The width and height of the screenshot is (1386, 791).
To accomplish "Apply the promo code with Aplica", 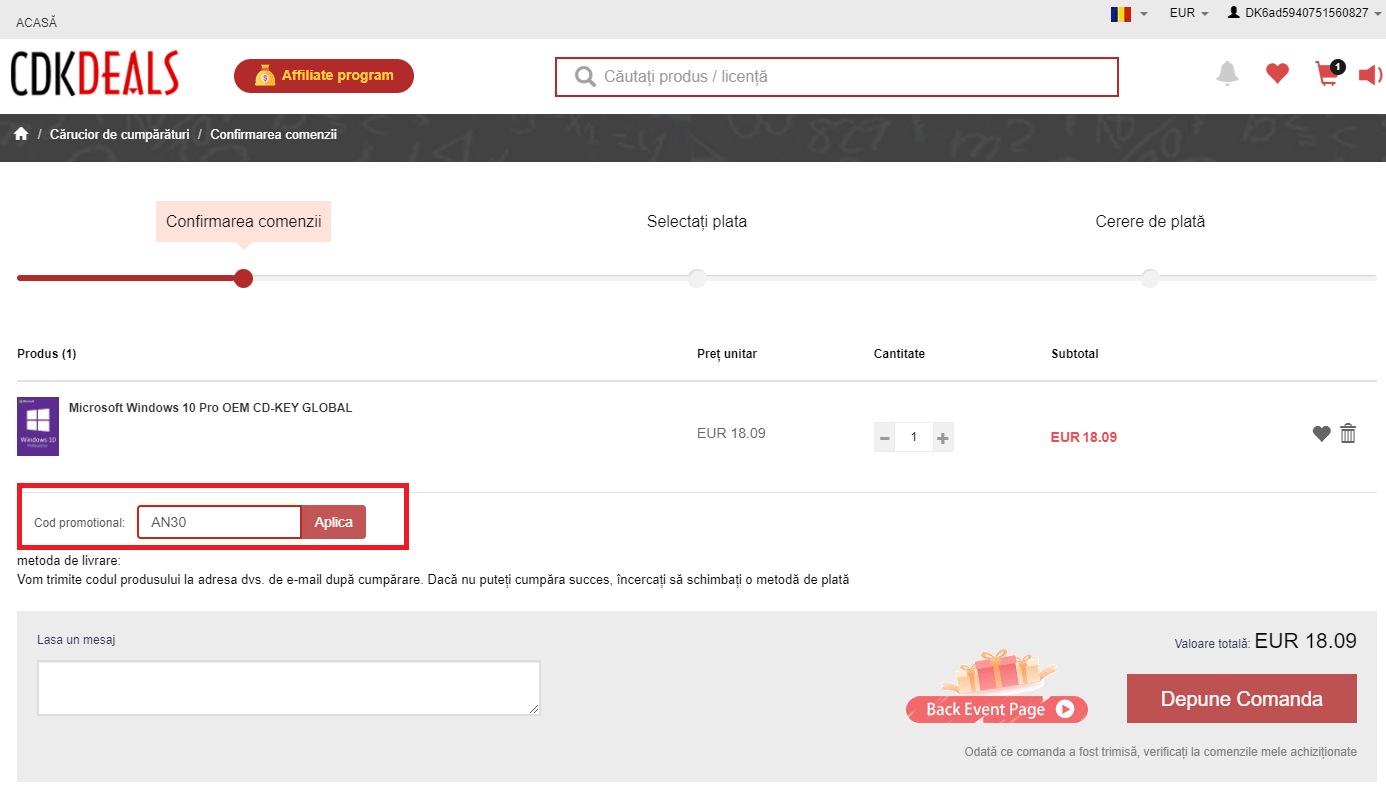I will [x=334, y=522].
